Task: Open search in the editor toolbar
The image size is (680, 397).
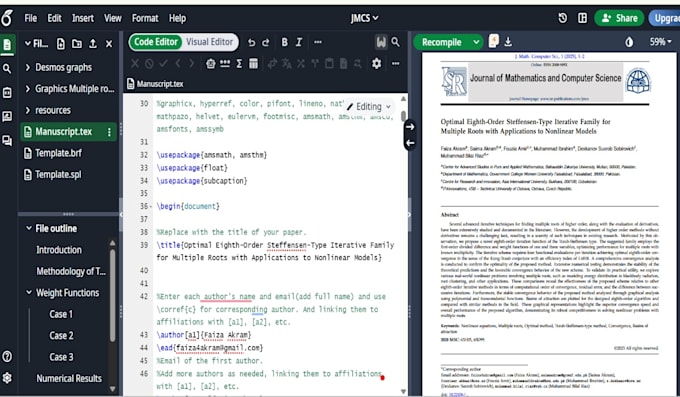Action: (396, 42)
